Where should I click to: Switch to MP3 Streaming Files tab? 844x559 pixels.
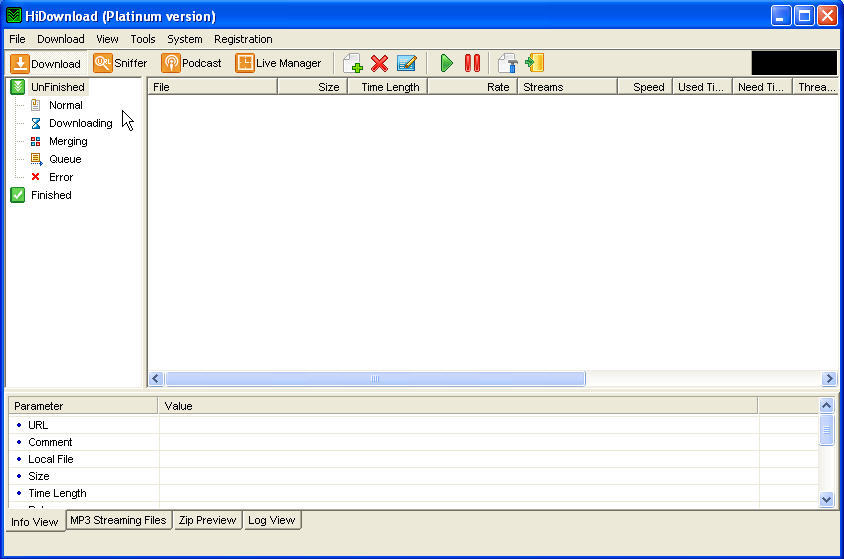pos(118,520)
